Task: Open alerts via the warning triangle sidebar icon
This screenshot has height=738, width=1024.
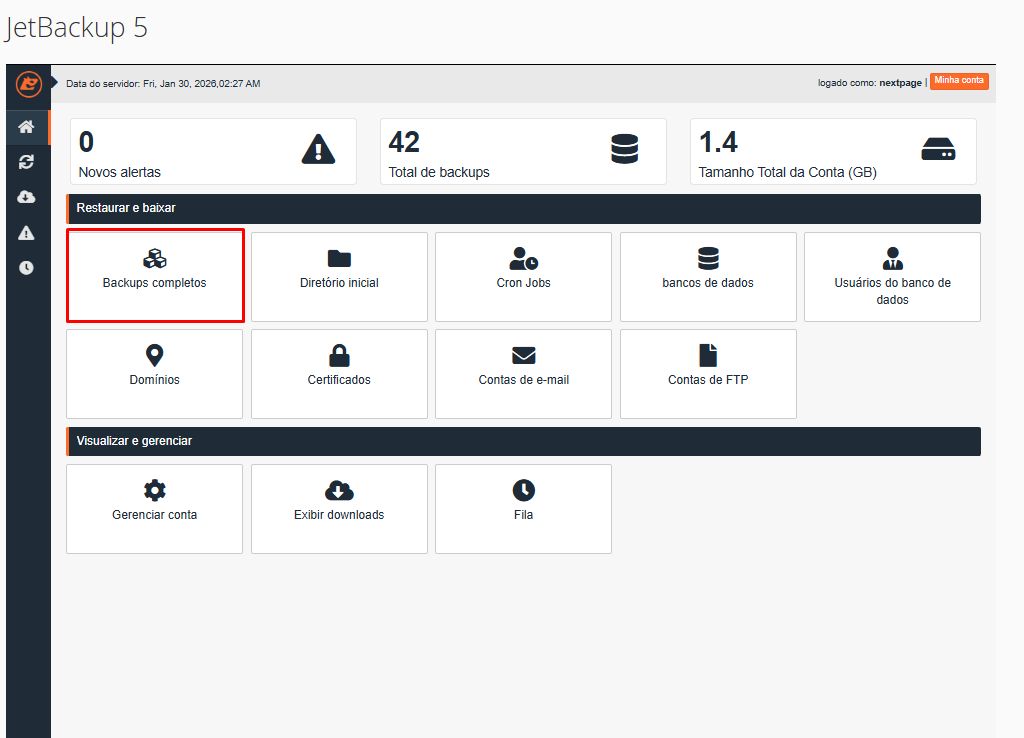Action: coord(27,232)
